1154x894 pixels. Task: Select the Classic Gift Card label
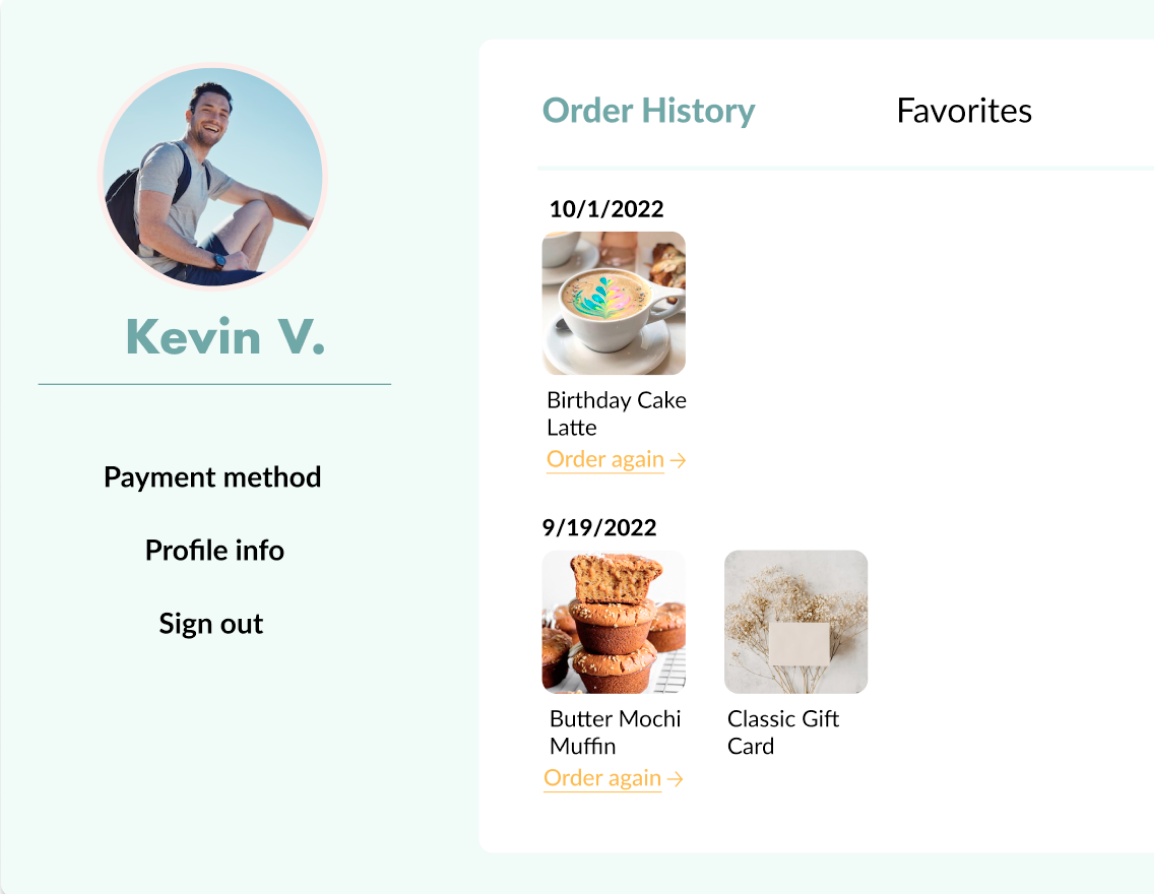pos(783,732)
